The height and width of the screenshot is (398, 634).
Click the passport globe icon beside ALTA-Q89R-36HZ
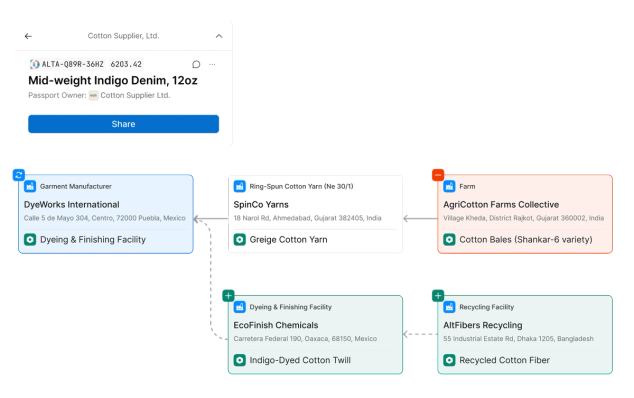click(35, 64)
